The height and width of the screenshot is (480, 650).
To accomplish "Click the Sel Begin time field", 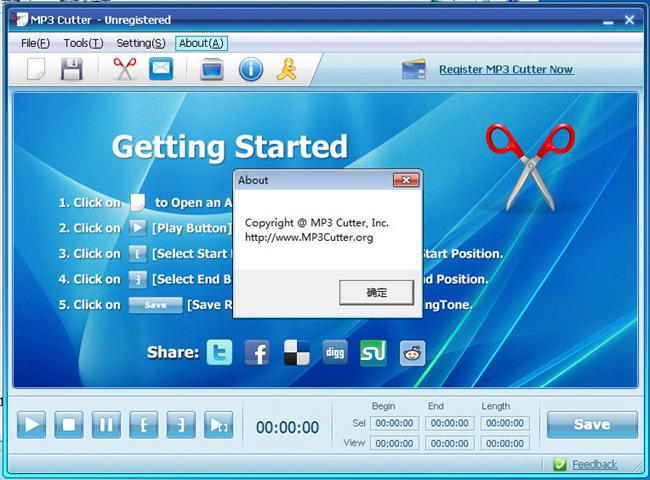I will pyautogui.click(x=394, y=423).
